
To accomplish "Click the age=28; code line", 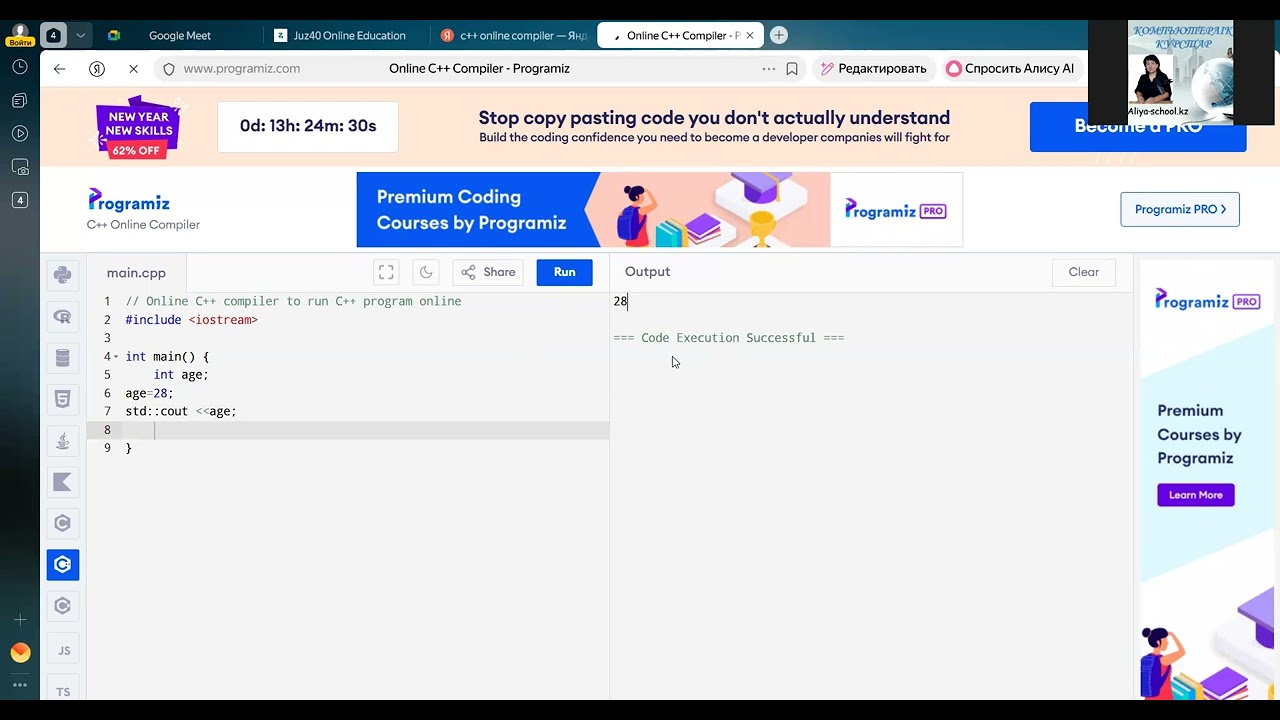I will [149, 393].
